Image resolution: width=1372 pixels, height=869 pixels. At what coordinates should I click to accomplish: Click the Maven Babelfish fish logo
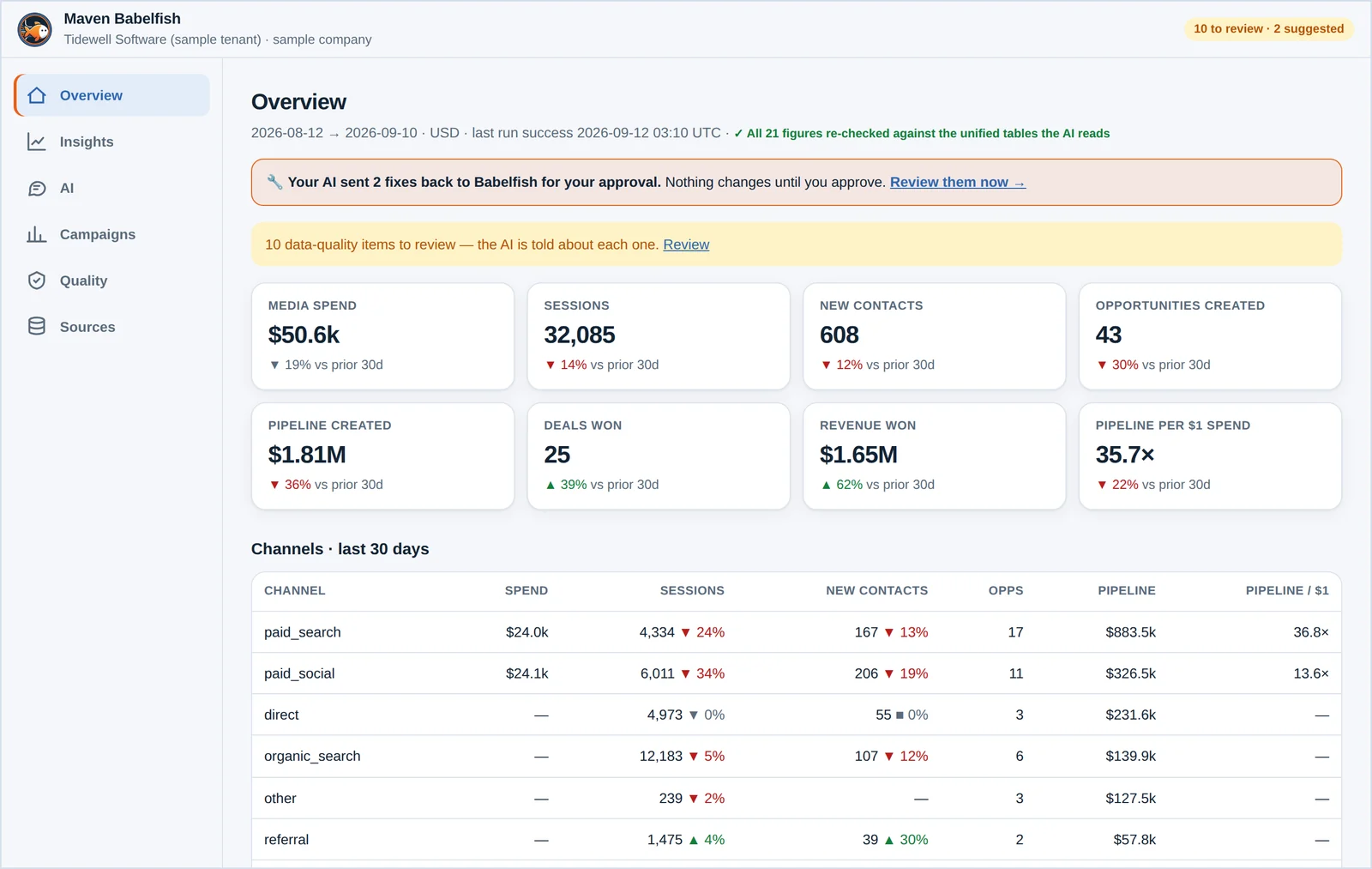click(x=35, y=29)
